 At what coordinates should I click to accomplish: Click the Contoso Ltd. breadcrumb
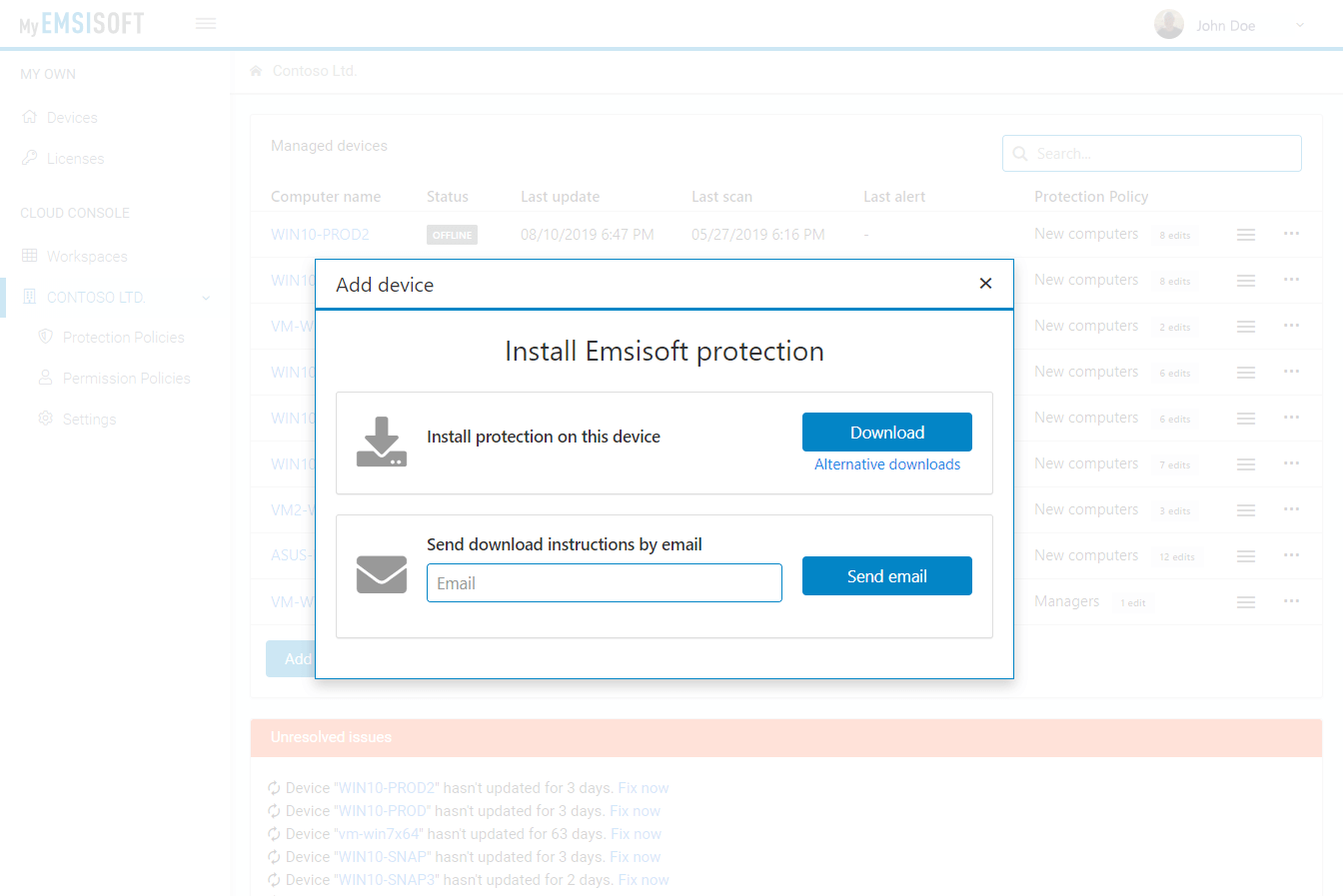point(314,71)
